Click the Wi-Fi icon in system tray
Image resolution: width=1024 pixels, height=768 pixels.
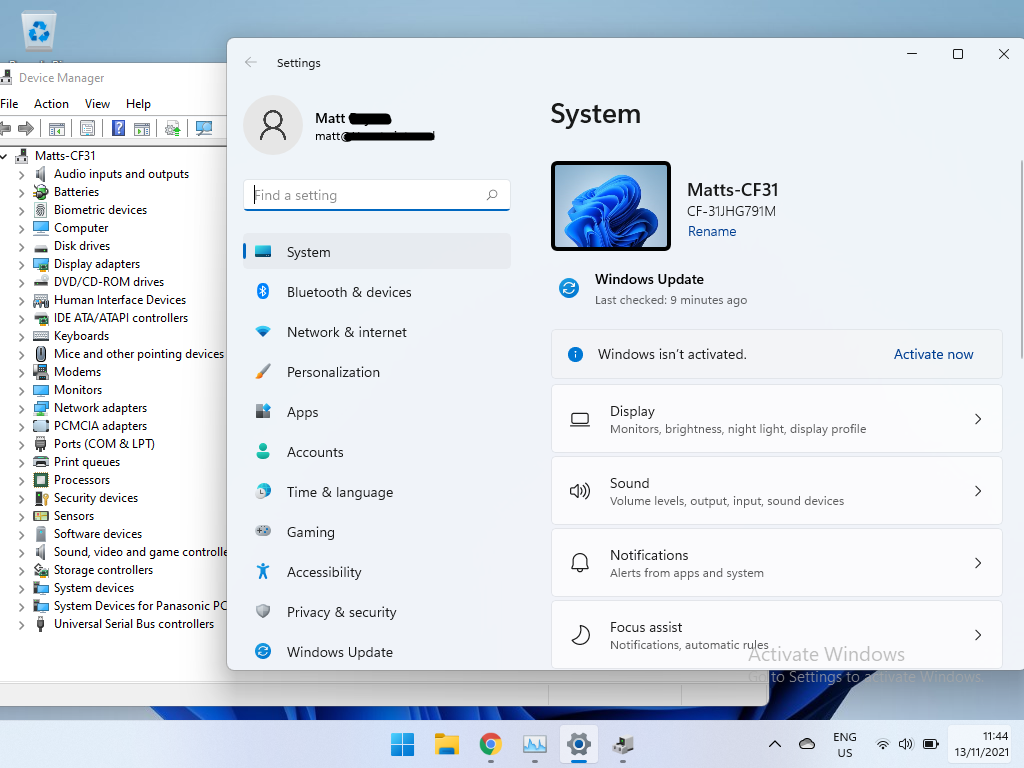(882, 744)
